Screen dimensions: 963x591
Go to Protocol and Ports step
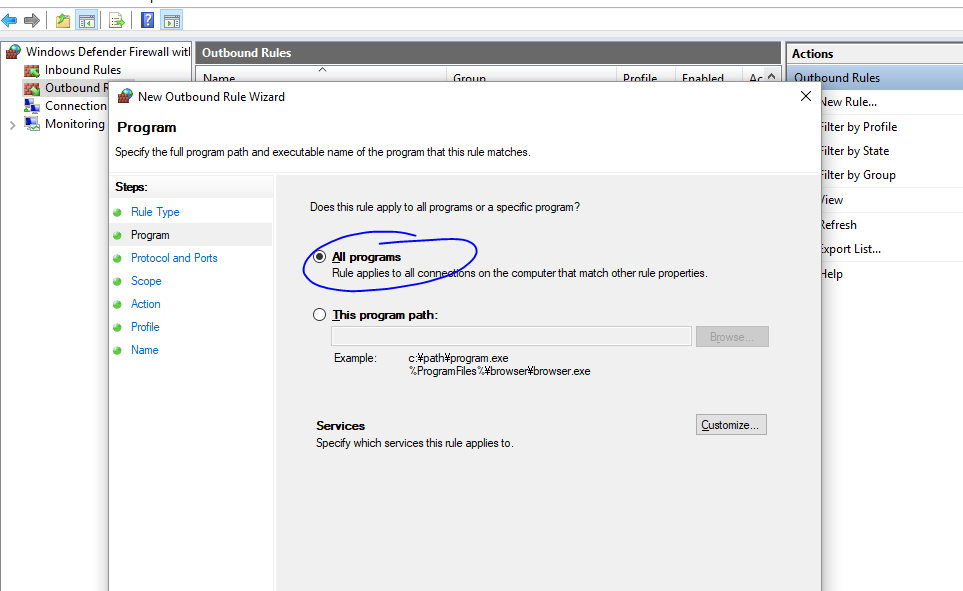click(174, 258)
